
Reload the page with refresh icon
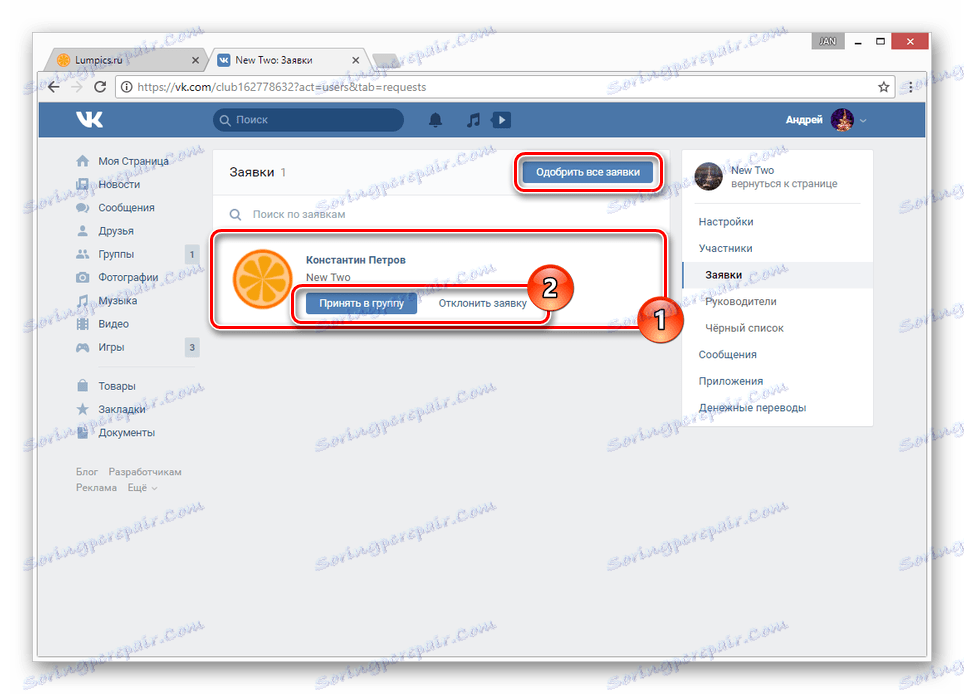coord(100,87)
